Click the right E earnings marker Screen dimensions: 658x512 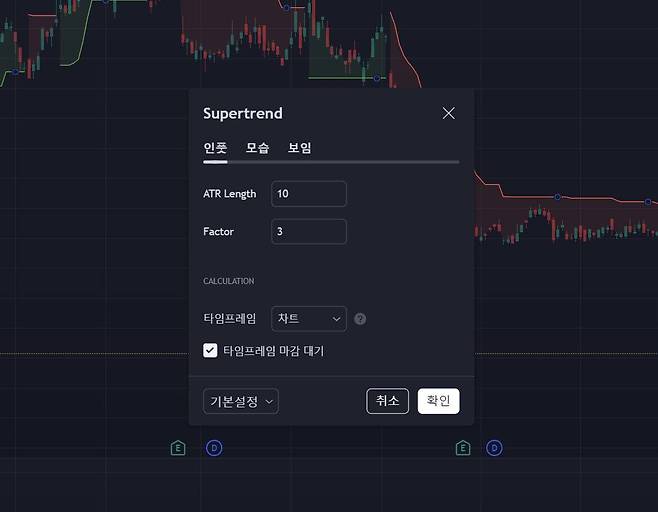click(462, 448)
